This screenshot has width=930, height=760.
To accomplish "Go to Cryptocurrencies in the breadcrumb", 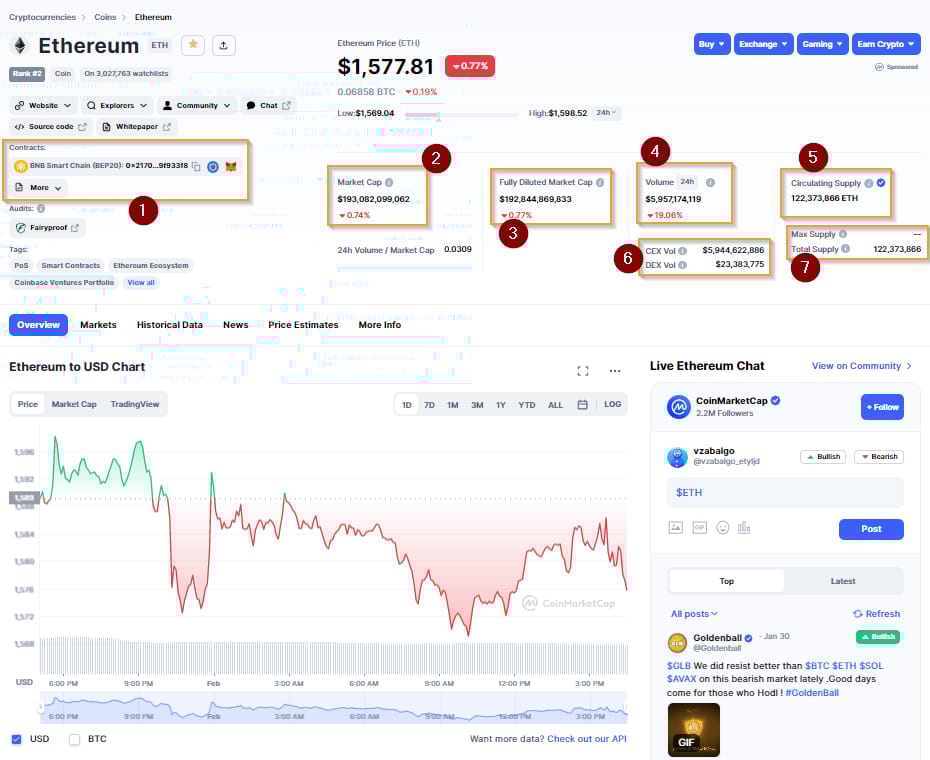I will [x=43, y=17].
